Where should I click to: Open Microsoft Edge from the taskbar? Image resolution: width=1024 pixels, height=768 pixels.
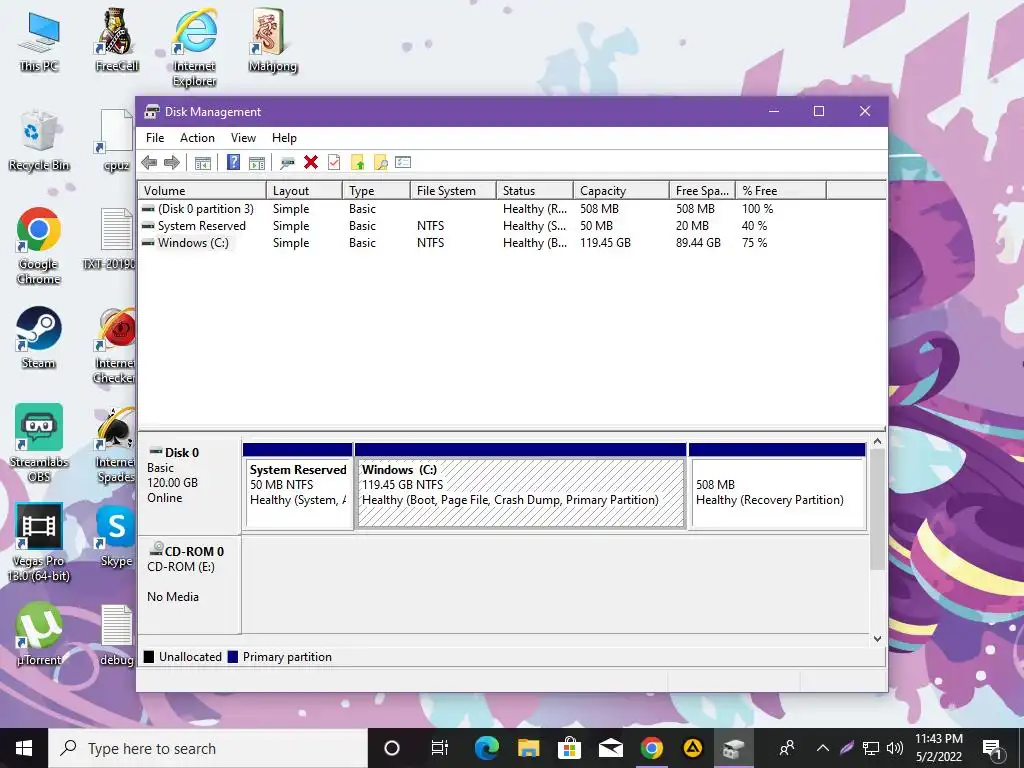(x=487, y=748)
